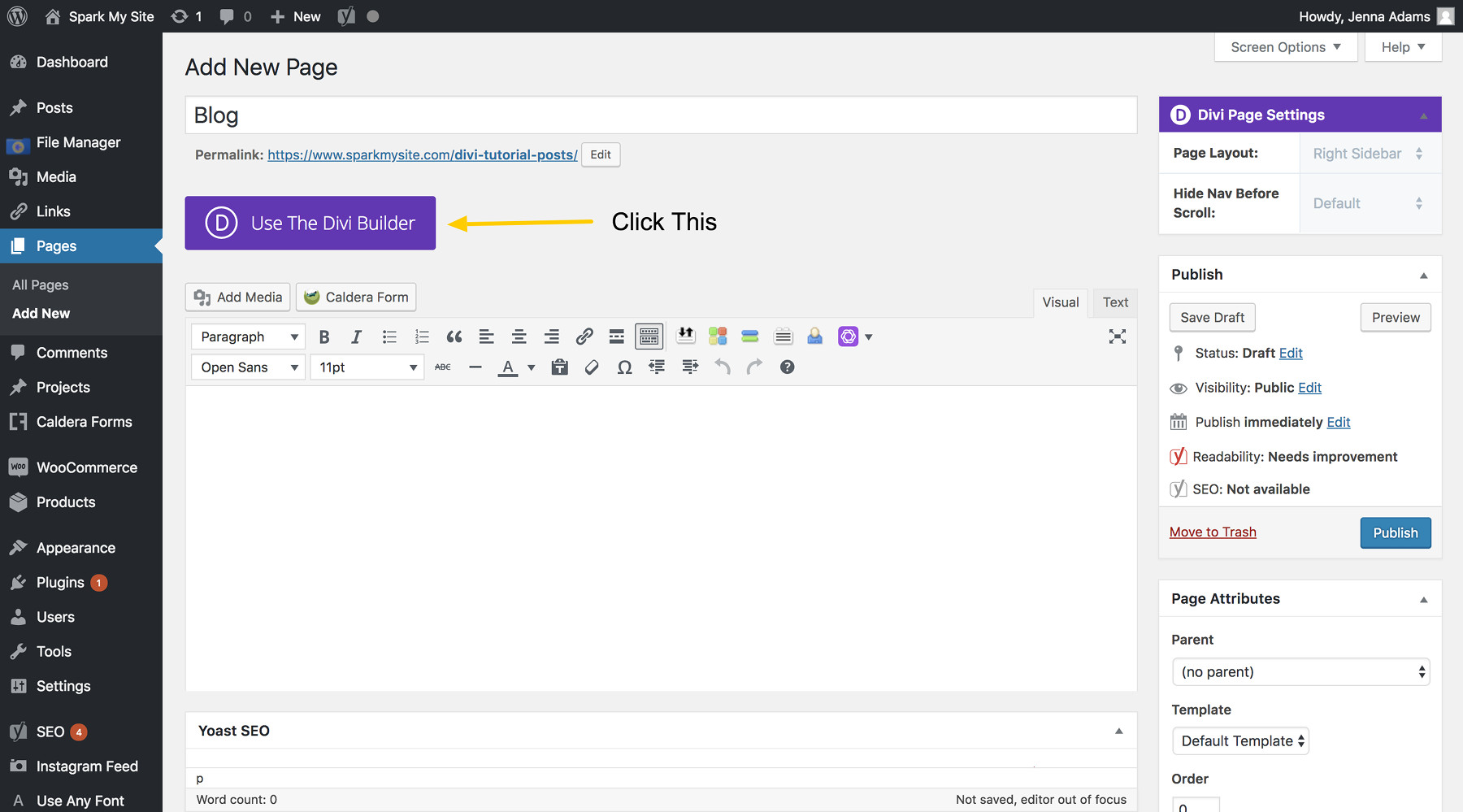This screenshot has width=1463, height=812.
Task: Toggle italic formatting in editor toolbar
Action: pyautogui.click(x=356, y=337)
